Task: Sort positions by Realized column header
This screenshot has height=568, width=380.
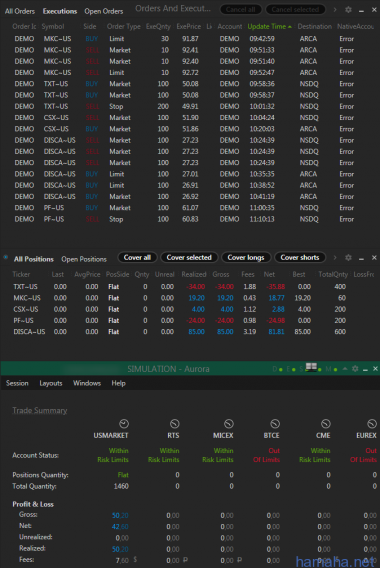Action: [x=194, y=274]
